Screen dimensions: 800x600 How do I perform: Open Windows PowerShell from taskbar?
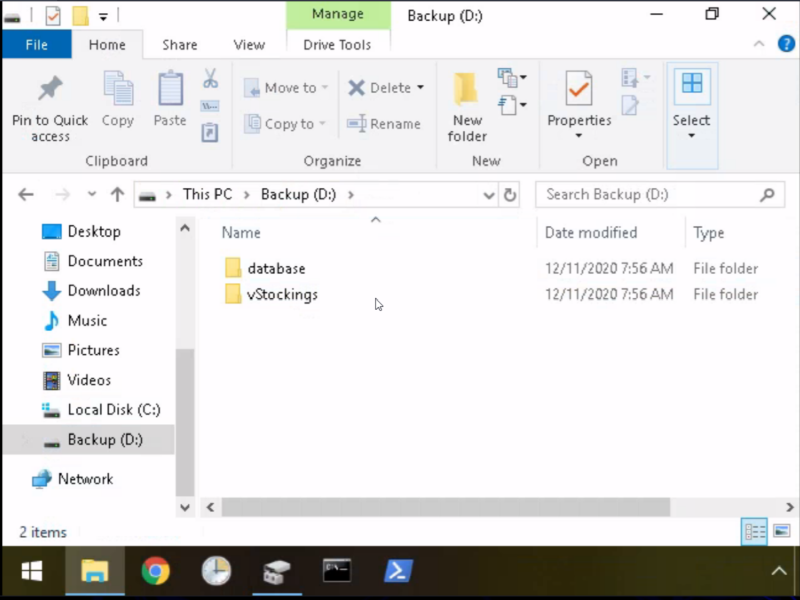coord(400,571)
